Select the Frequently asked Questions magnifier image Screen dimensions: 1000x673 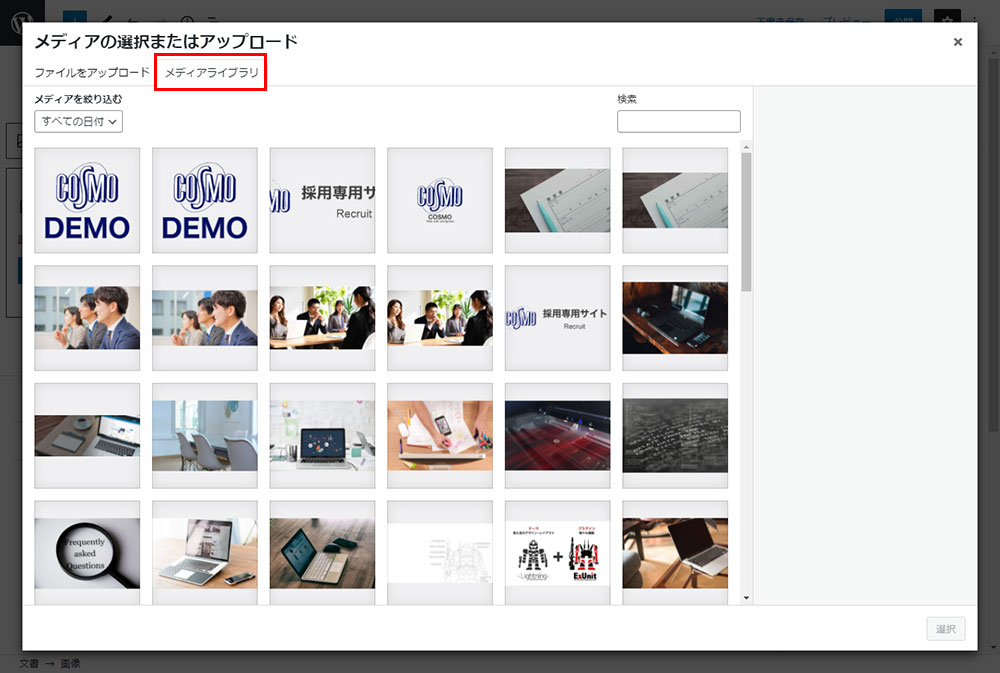tap(87, 553)
